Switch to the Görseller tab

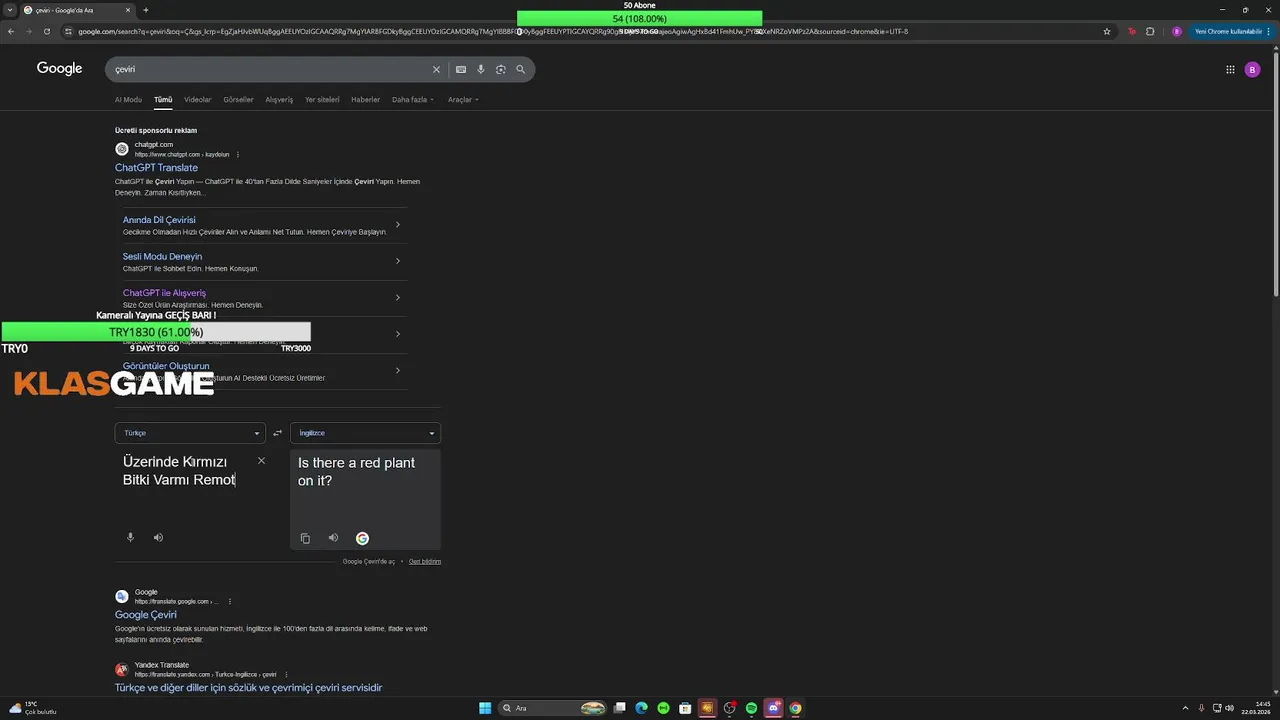click(238, 100)
